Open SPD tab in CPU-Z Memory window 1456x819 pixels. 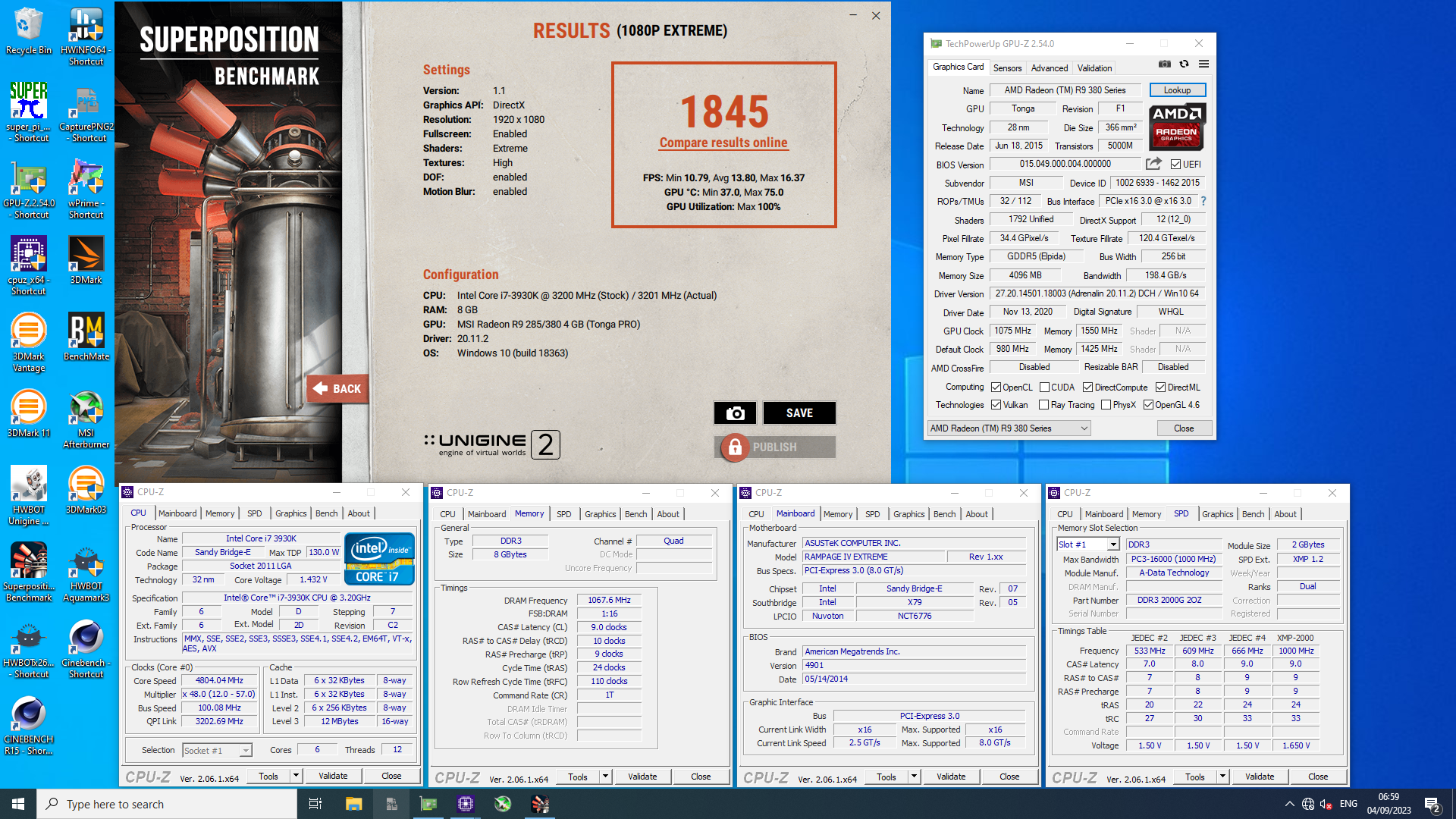[564, 514]
